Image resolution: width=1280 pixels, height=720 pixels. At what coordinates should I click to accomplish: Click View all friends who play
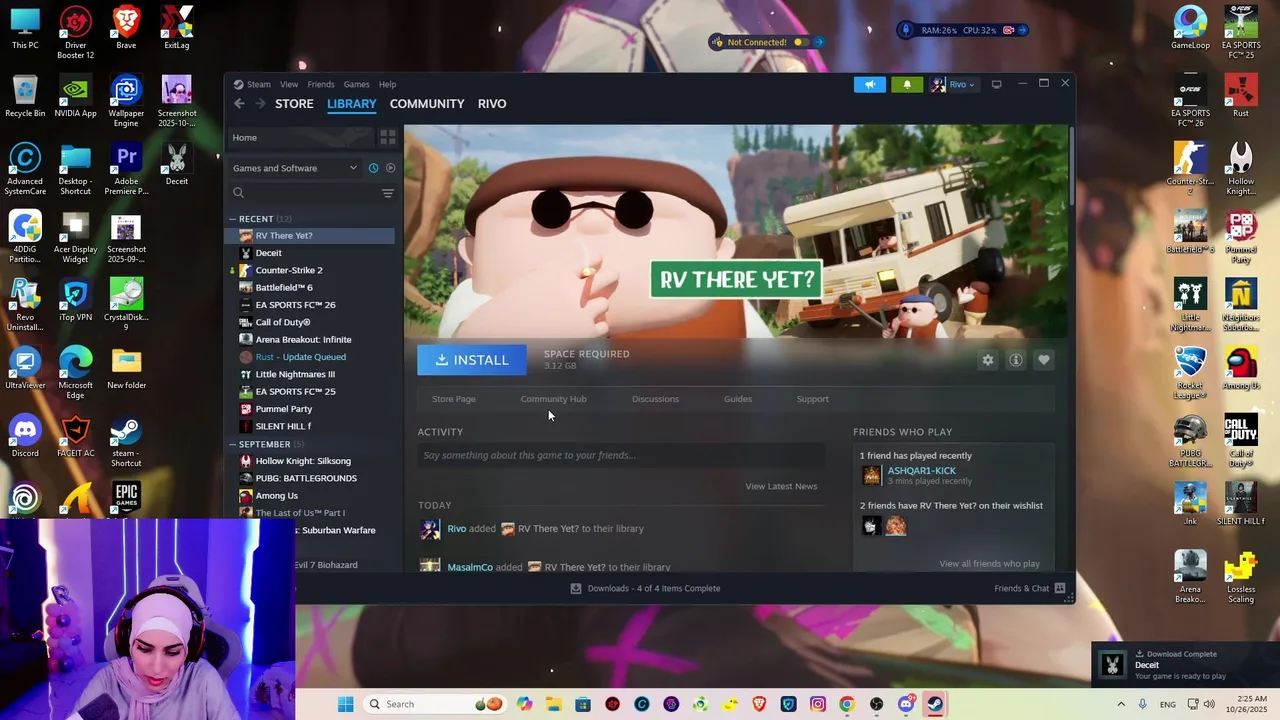pyautogui.click(x=989, y=564)
